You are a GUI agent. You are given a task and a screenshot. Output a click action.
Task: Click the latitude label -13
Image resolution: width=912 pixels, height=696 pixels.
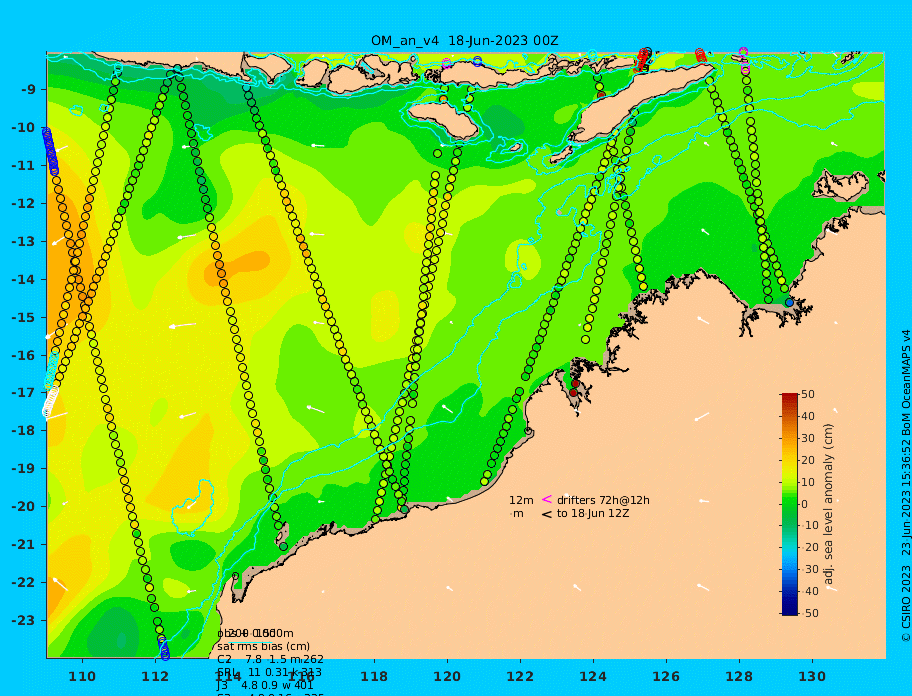23,241
